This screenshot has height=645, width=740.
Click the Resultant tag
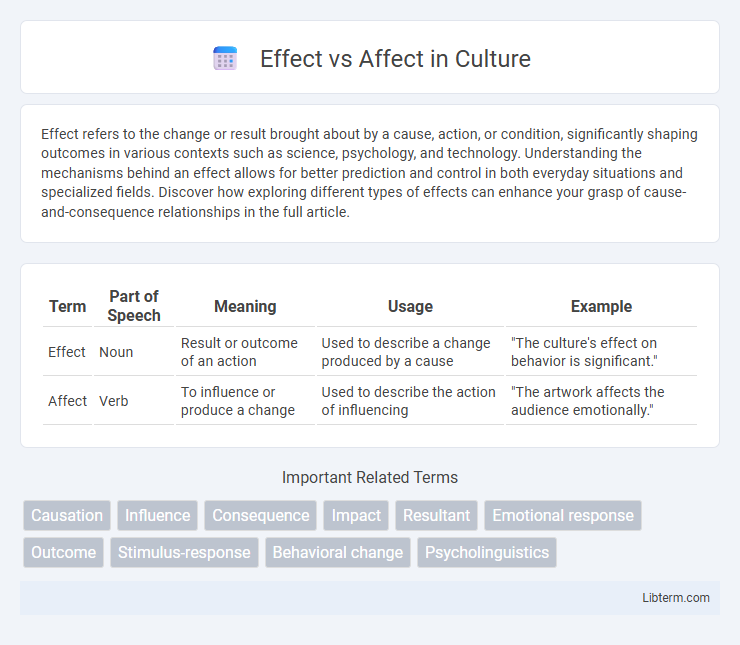(437, 515)
